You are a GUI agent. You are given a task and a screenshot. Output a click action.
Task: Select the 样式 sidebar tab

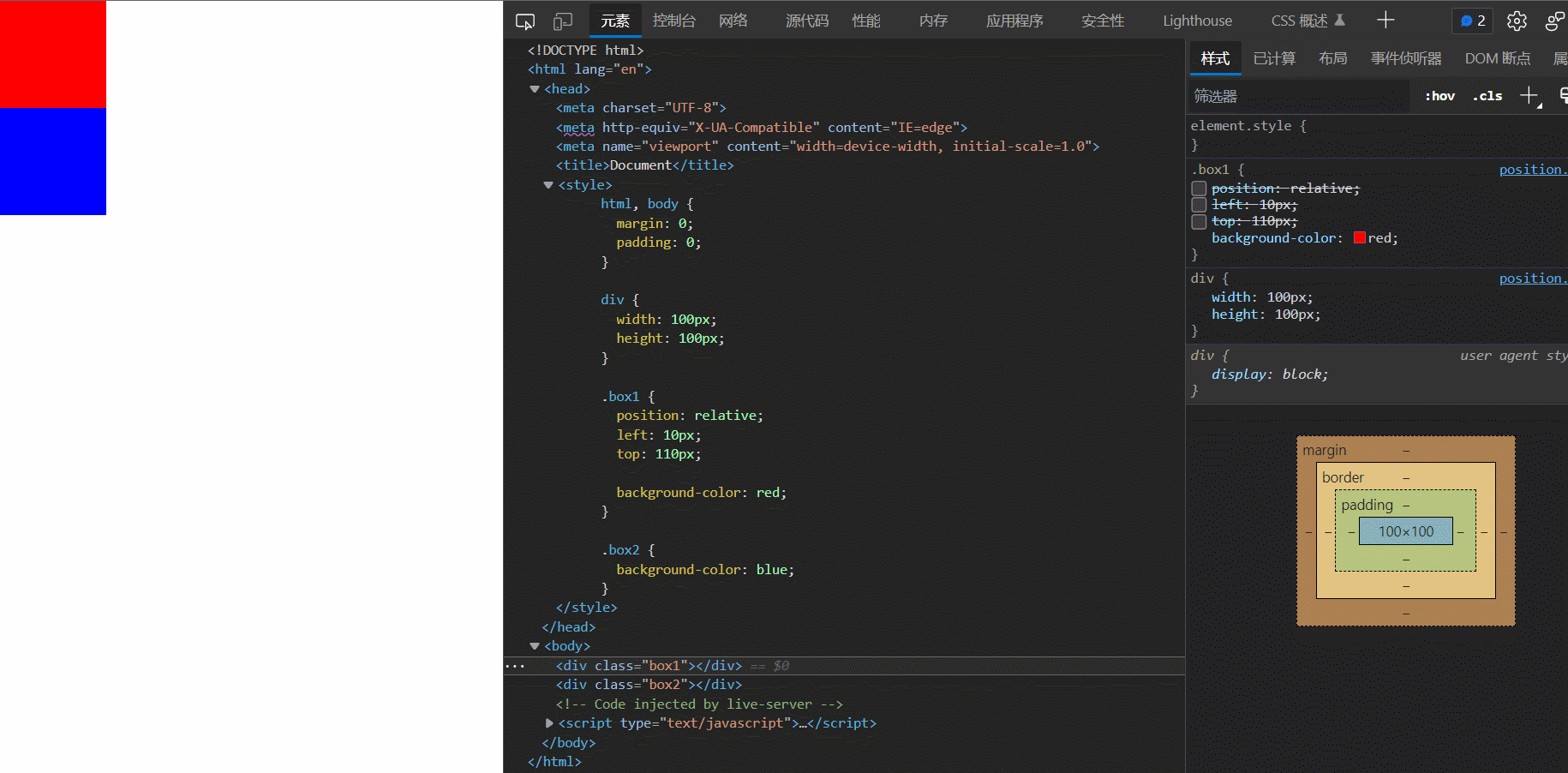click(1215, 58)
